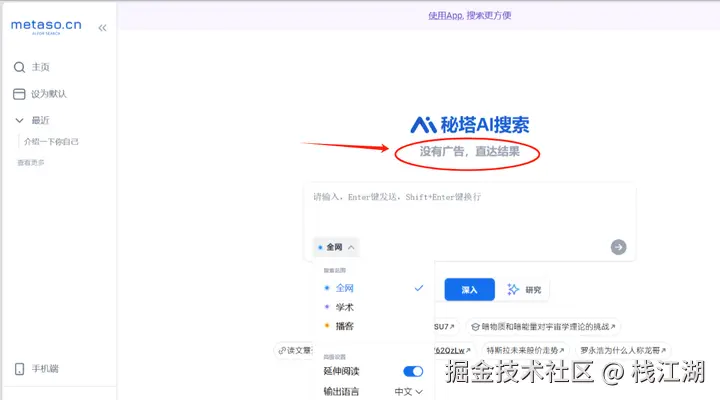Click the 使用App, 搜索更方便 banner link

[x=469, y=16]
